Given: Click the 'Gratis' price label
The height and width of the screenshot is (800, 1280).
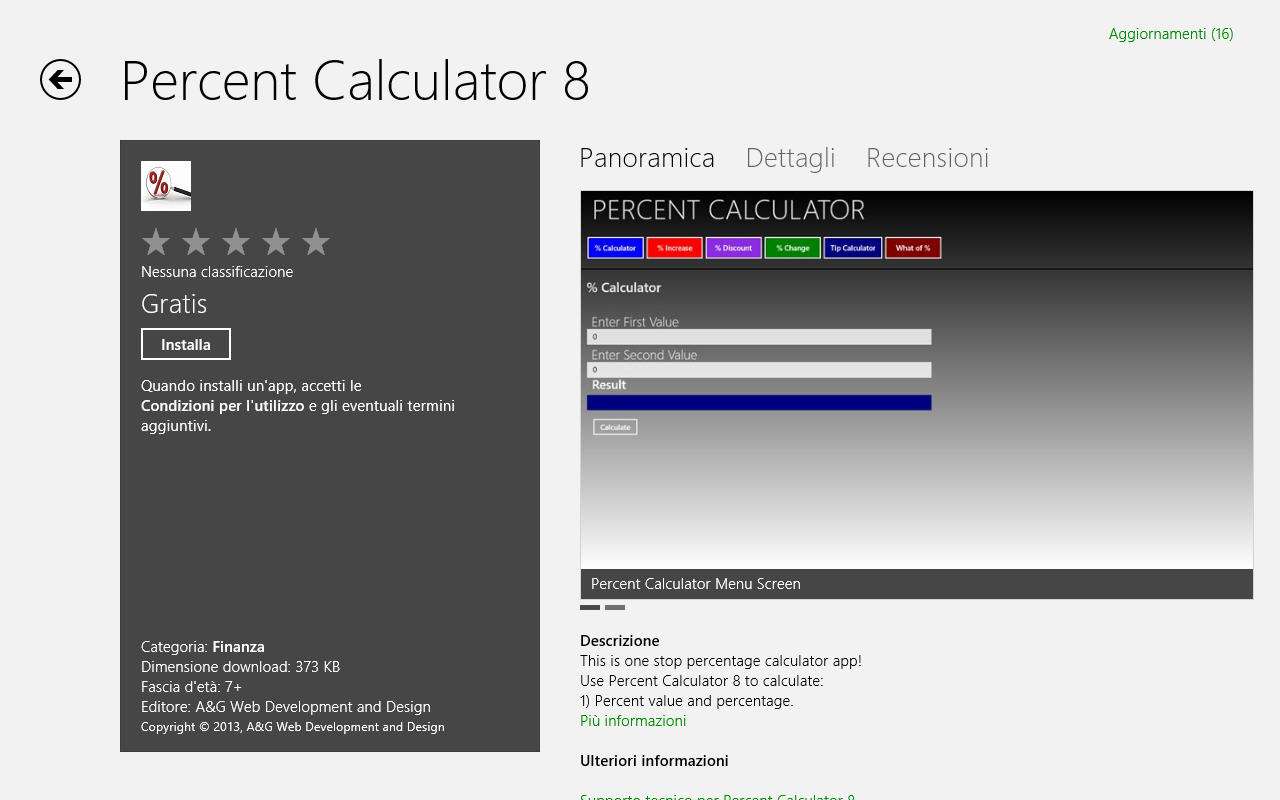Looking at the screenshot, I should coord(174,304).
